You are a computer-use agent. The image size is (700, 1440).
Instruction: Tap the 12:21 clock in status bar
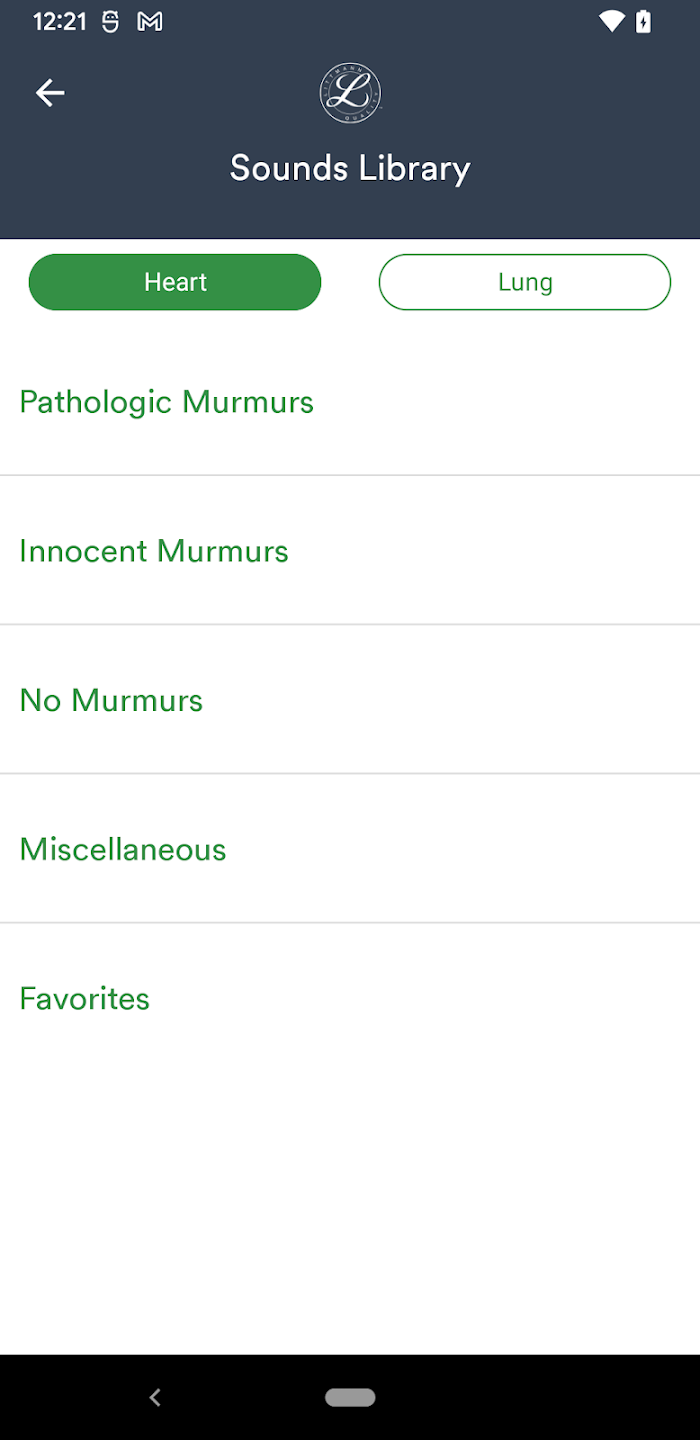coord(60,21)
